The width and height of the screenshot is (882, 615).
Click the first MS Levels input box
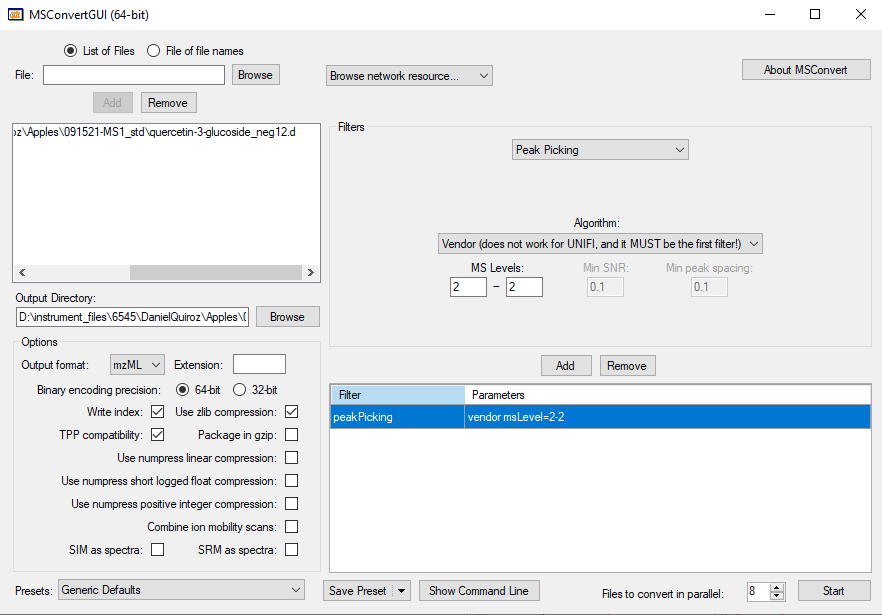click(468, 287)
